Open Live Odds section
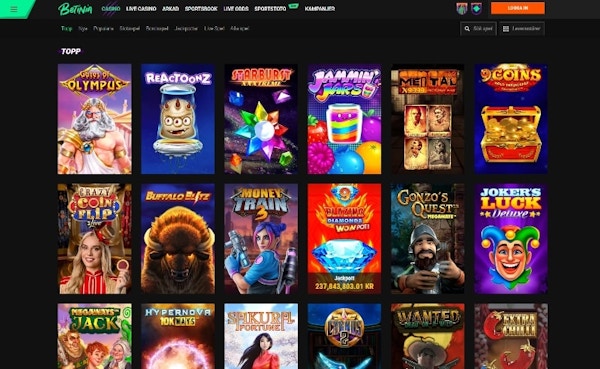600x369 pixels. tap(236, 8)
